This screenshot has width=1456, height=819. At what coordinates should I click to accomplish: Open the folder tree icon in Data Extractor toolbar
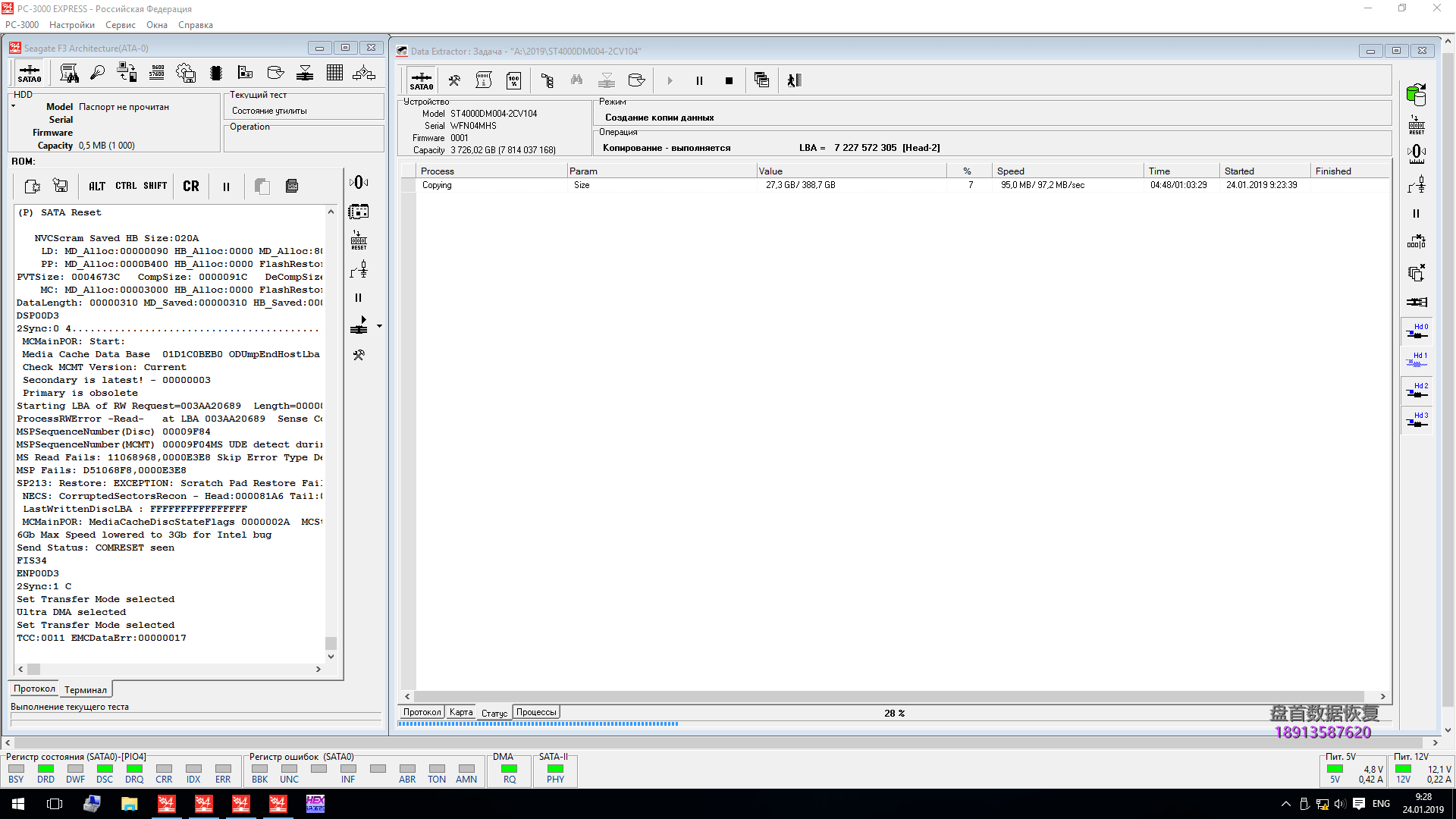coord(547,80)
